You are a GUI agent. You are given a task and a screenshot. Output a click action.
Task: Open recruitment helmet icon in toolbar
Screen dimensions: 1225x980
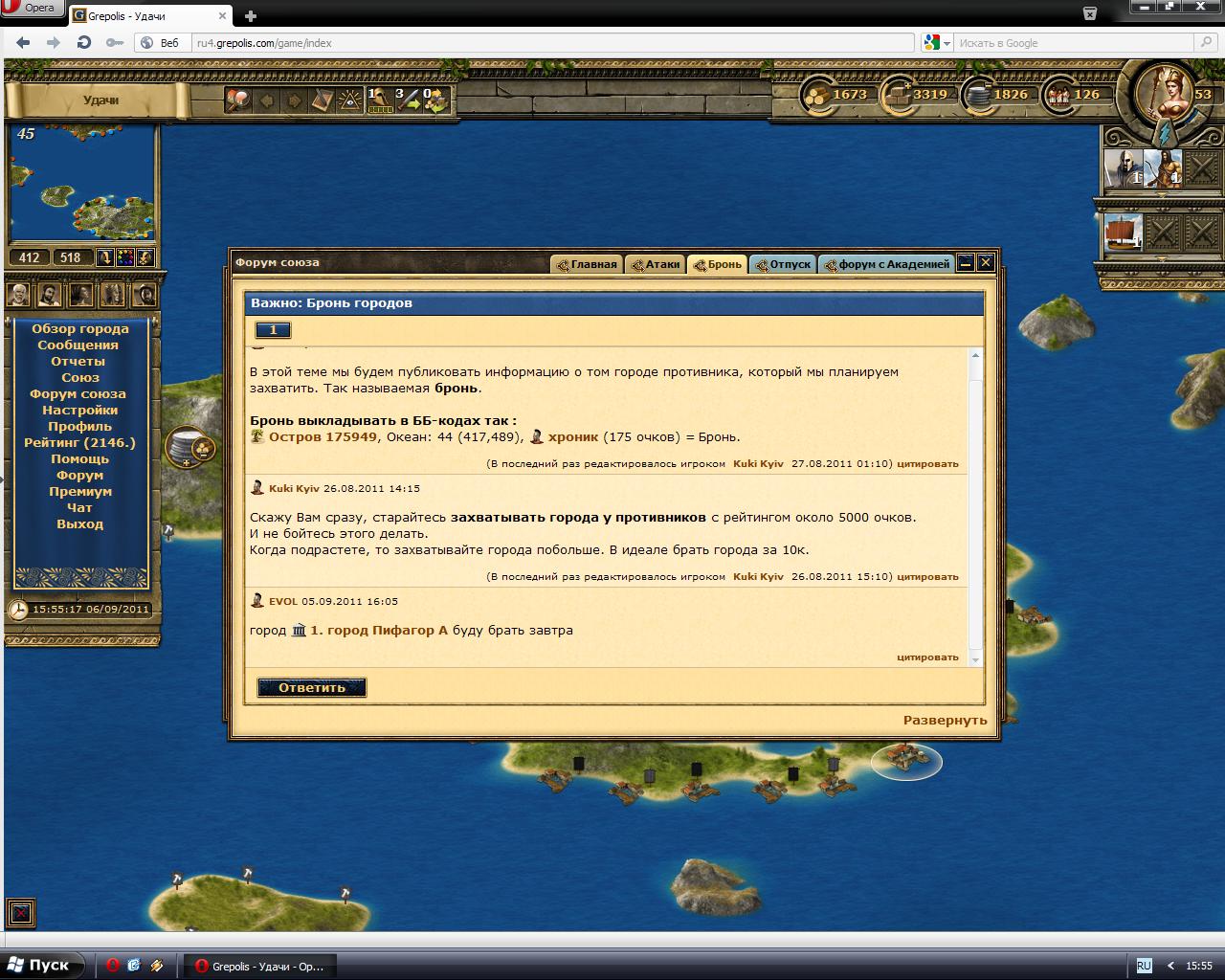[379, 100]
